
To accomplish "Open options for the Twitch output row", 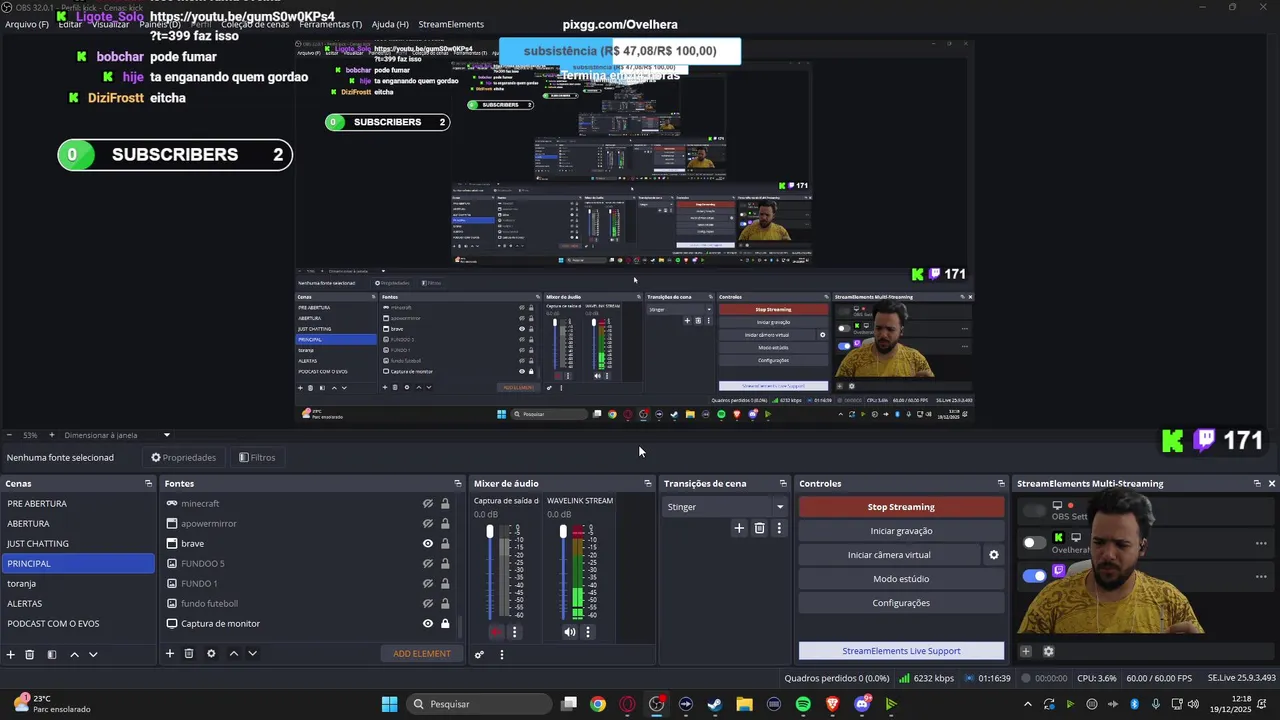I will pos(1261,575).
